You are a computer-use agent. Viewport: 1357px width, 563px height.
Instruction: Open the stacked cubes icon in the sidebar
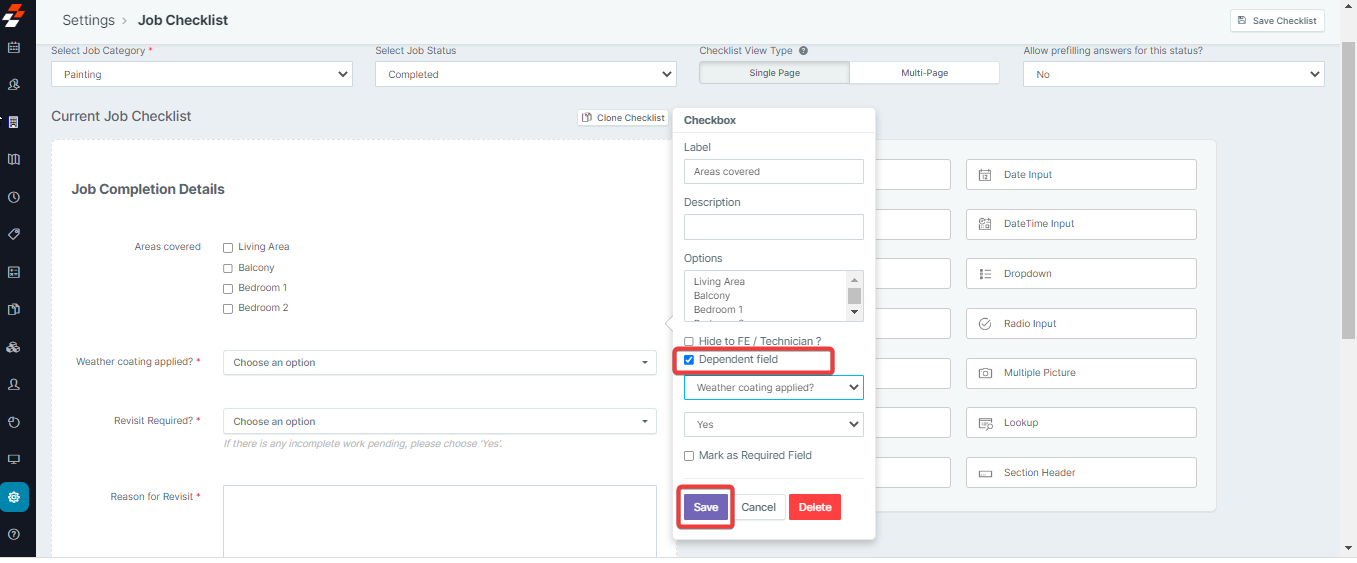point(14,347)
